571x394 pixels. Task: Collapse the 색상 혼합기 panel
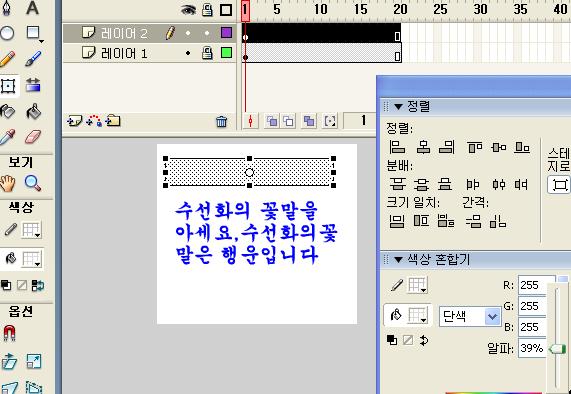tap(398, 260)
